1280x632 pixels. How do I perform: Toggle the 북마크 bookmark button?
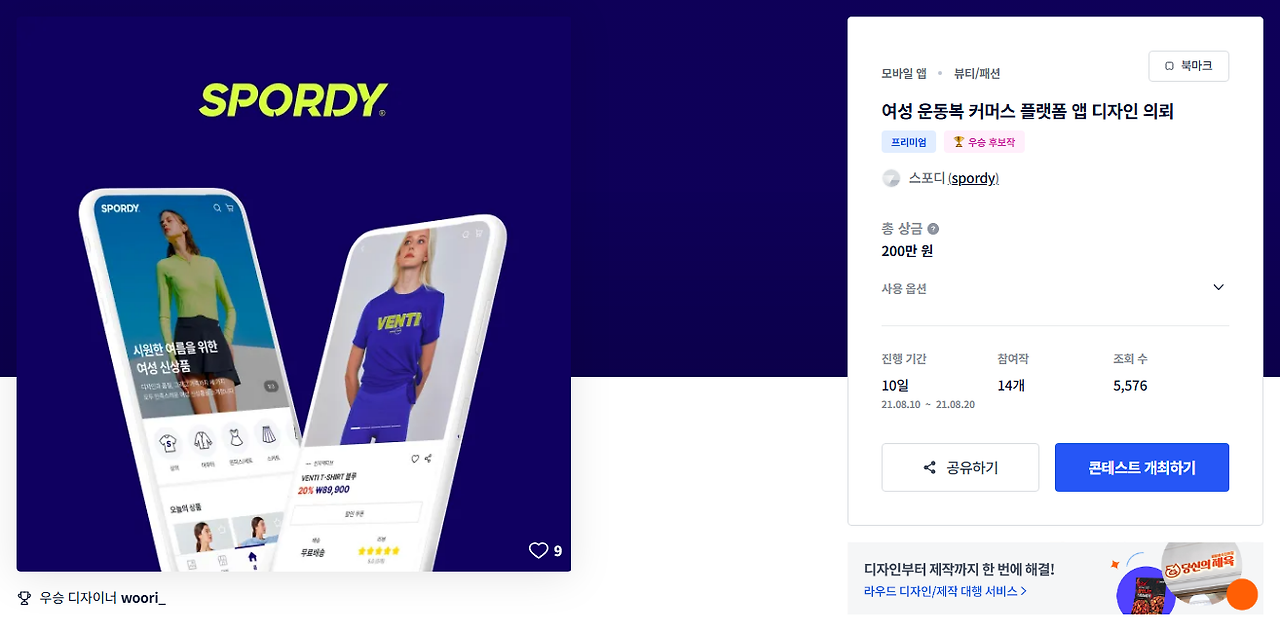[1188, 66]
